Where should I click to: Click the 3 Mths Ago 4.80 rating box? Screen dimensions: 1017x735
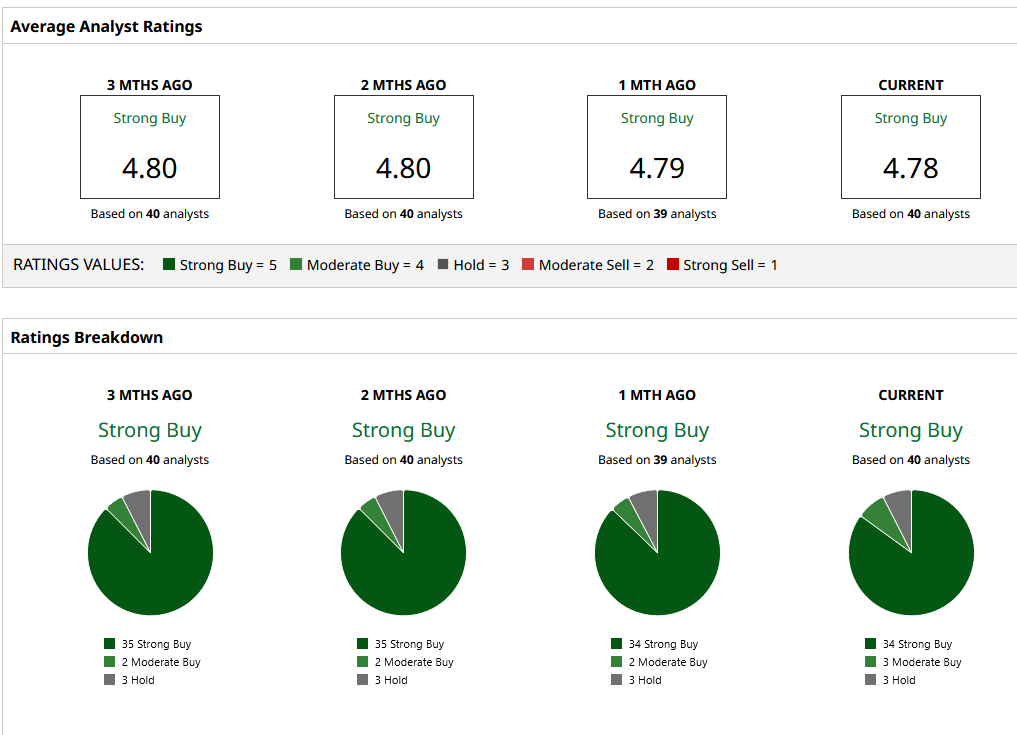(150, 147)
